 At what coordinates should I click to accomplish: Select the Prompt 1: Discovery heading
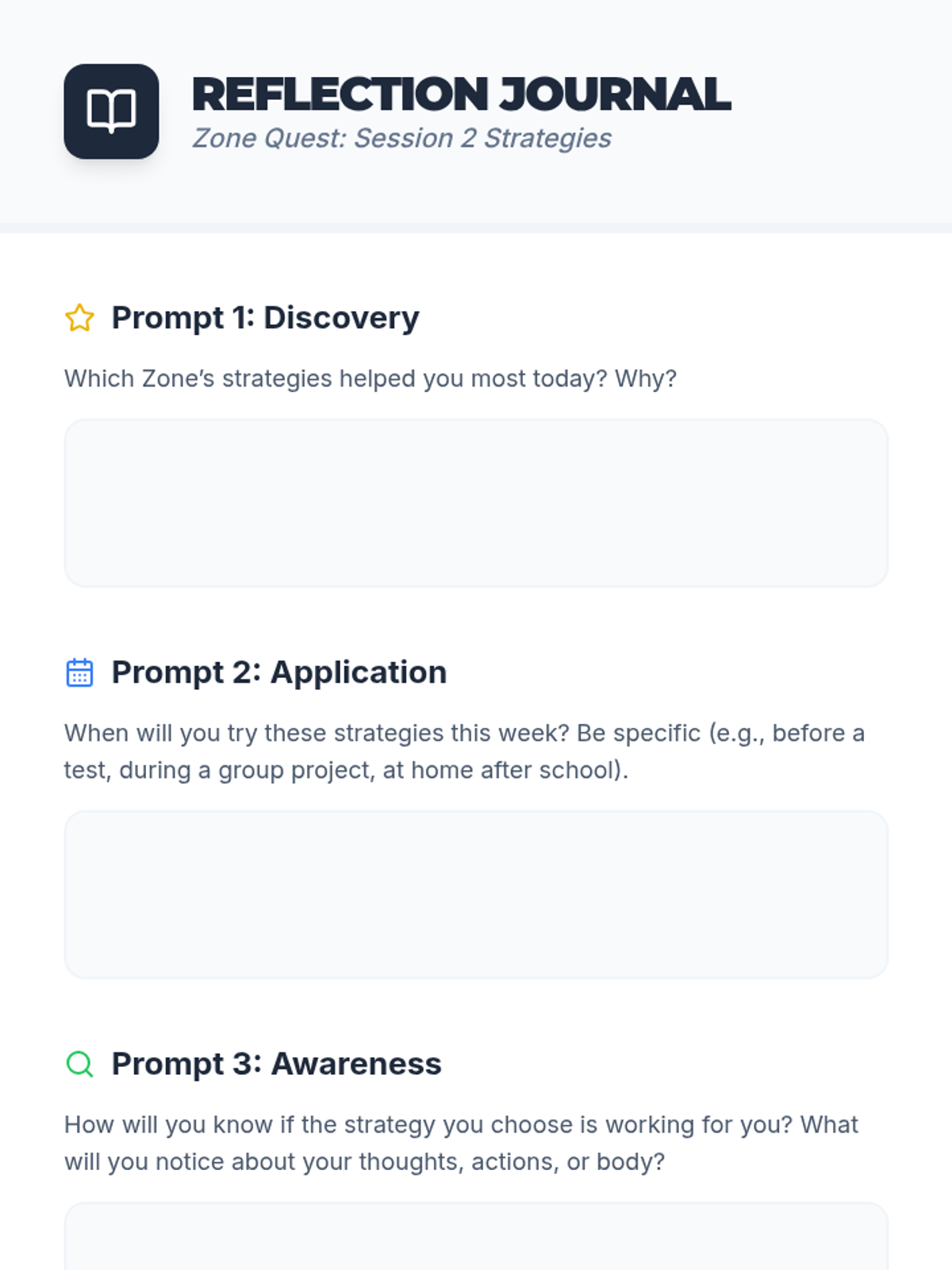click(x=265, y=317)
